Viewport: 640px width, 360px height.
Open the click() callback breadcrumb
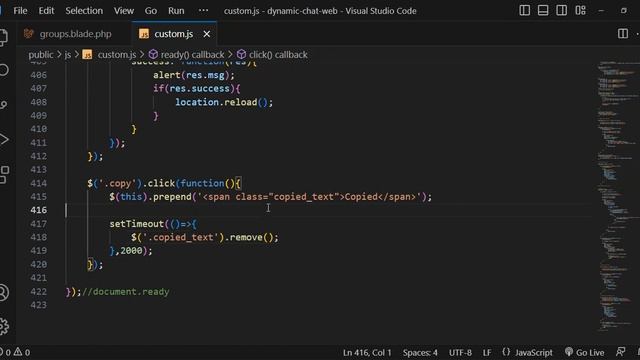pyautogui.click(x=278, y=55)
